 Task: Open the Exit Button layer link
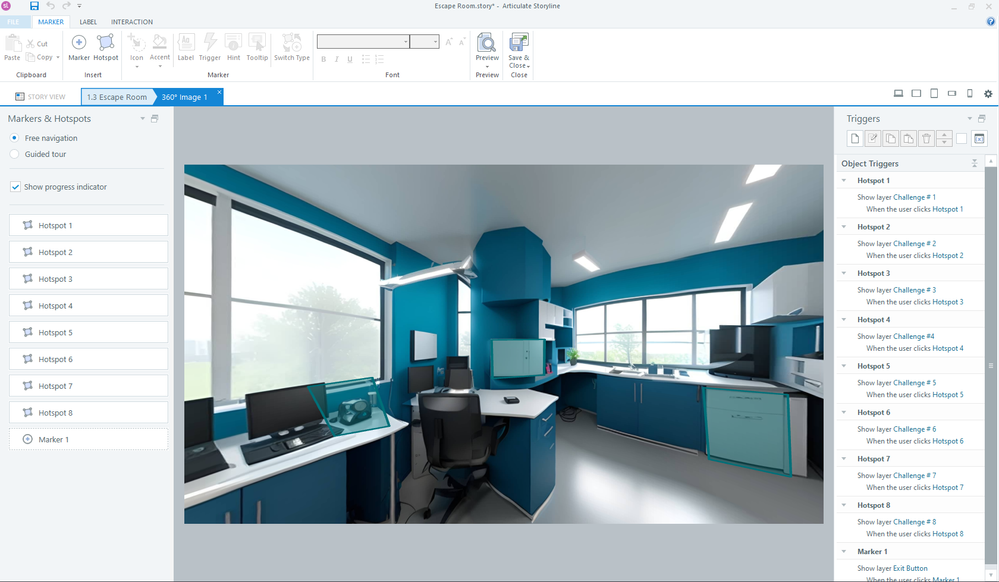coord(910,568)
